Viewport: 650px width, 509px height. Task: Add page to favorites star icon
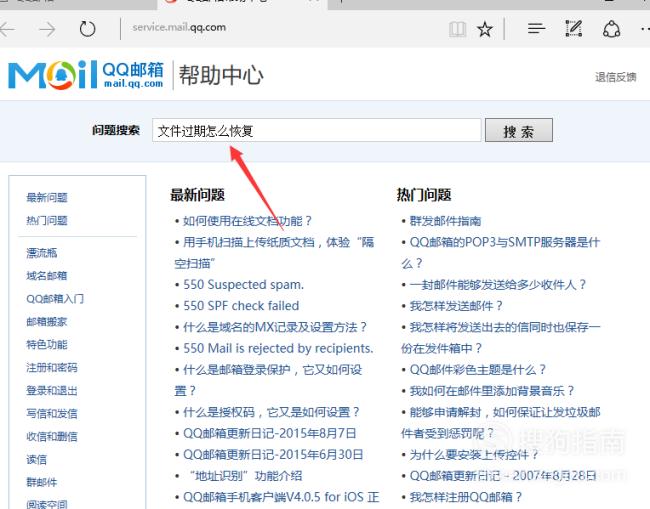click(485, 29)
